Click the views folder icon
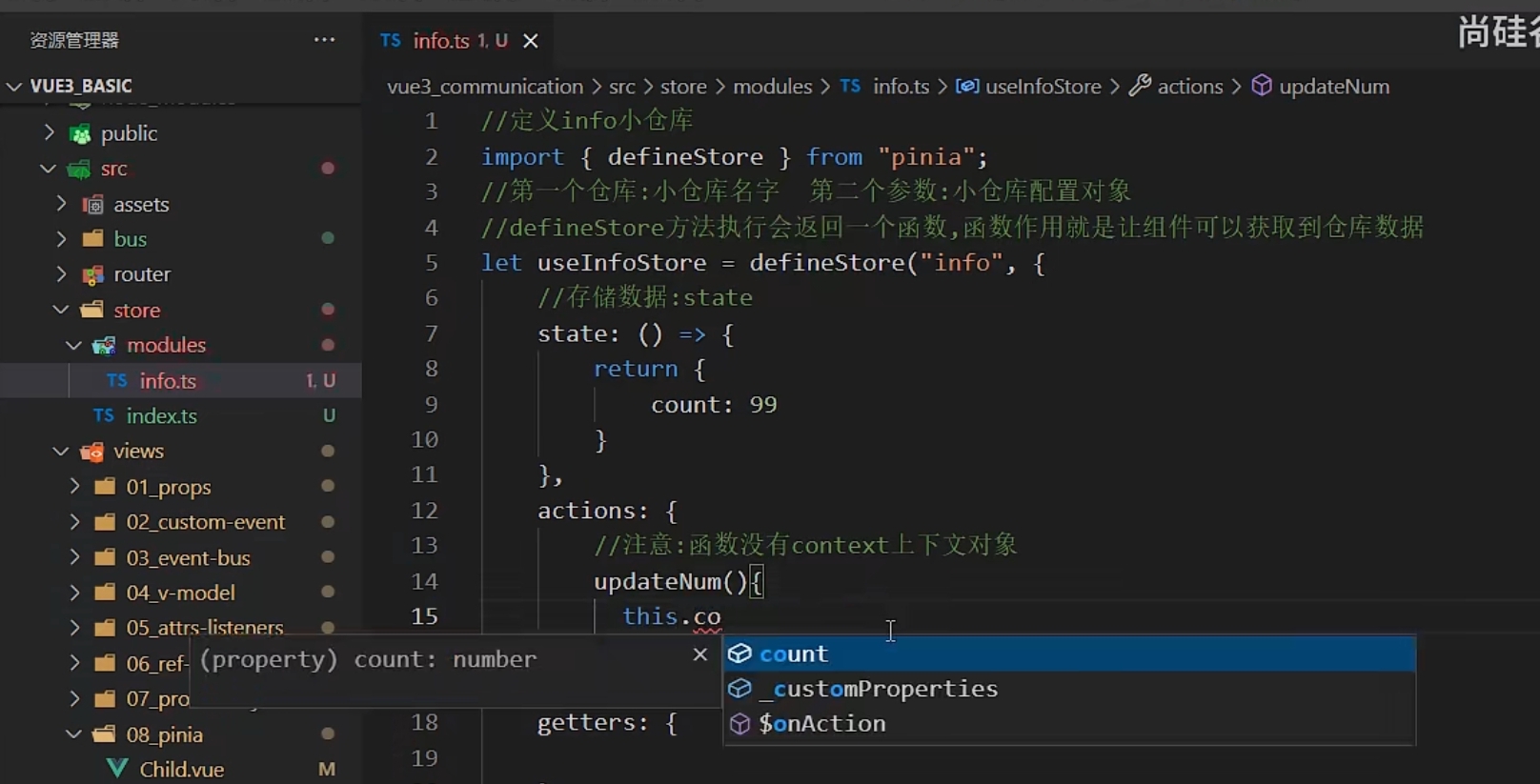Screen dimensions: 1540x784 coord(92,452)
